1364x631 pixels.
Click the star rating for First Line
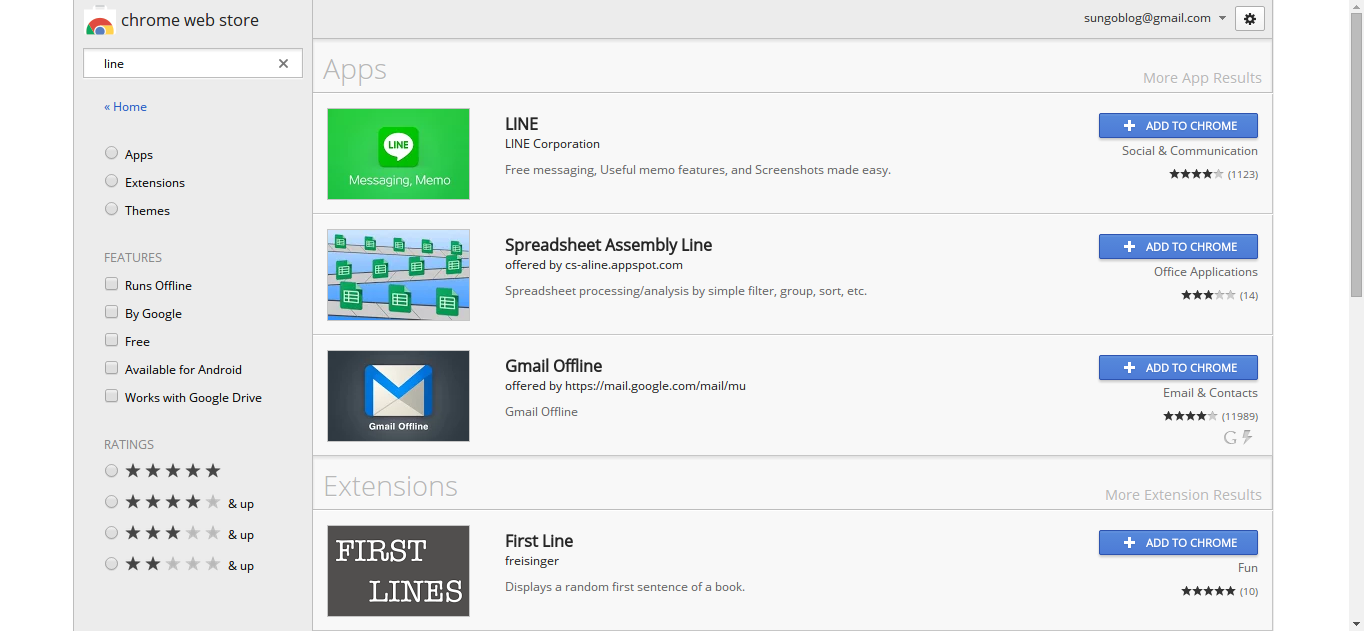(1208, 591)
